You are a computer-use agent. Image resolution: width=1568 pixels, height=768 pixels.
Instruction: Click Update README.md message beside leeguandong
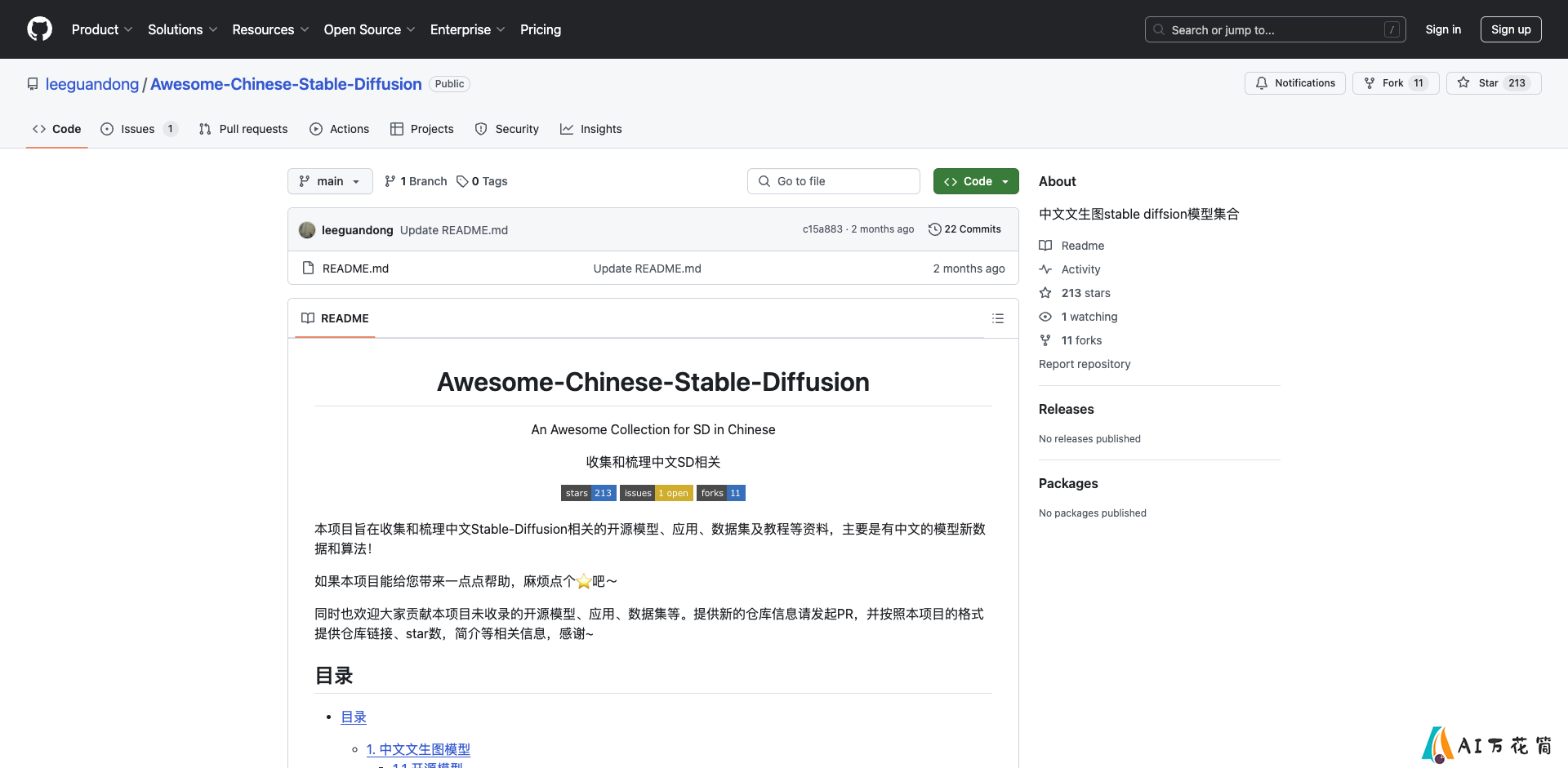pos(454,230)
